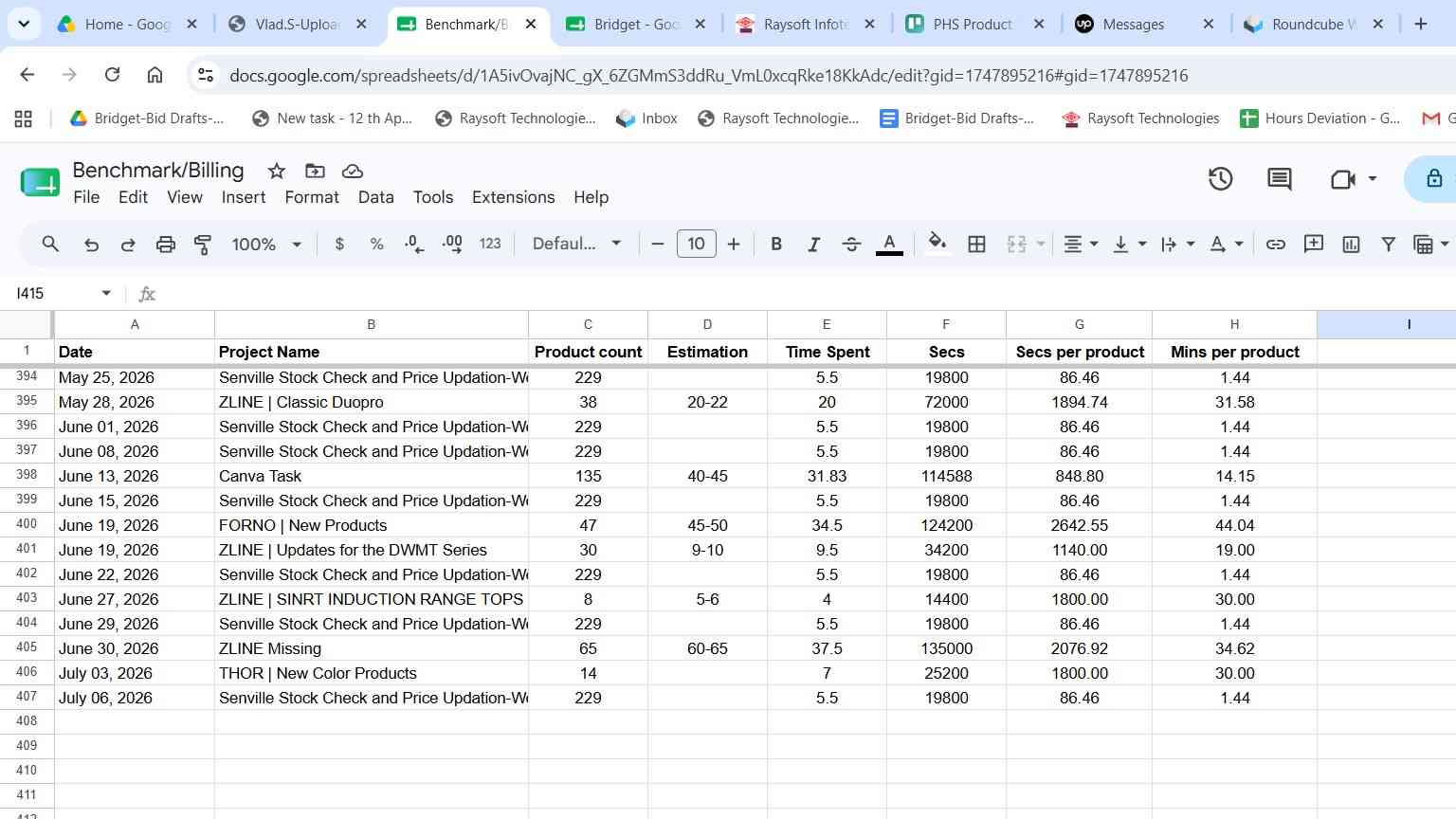The image size is (1456, 819).
Task: Toggle italic formatting
Action: (813, 245)
